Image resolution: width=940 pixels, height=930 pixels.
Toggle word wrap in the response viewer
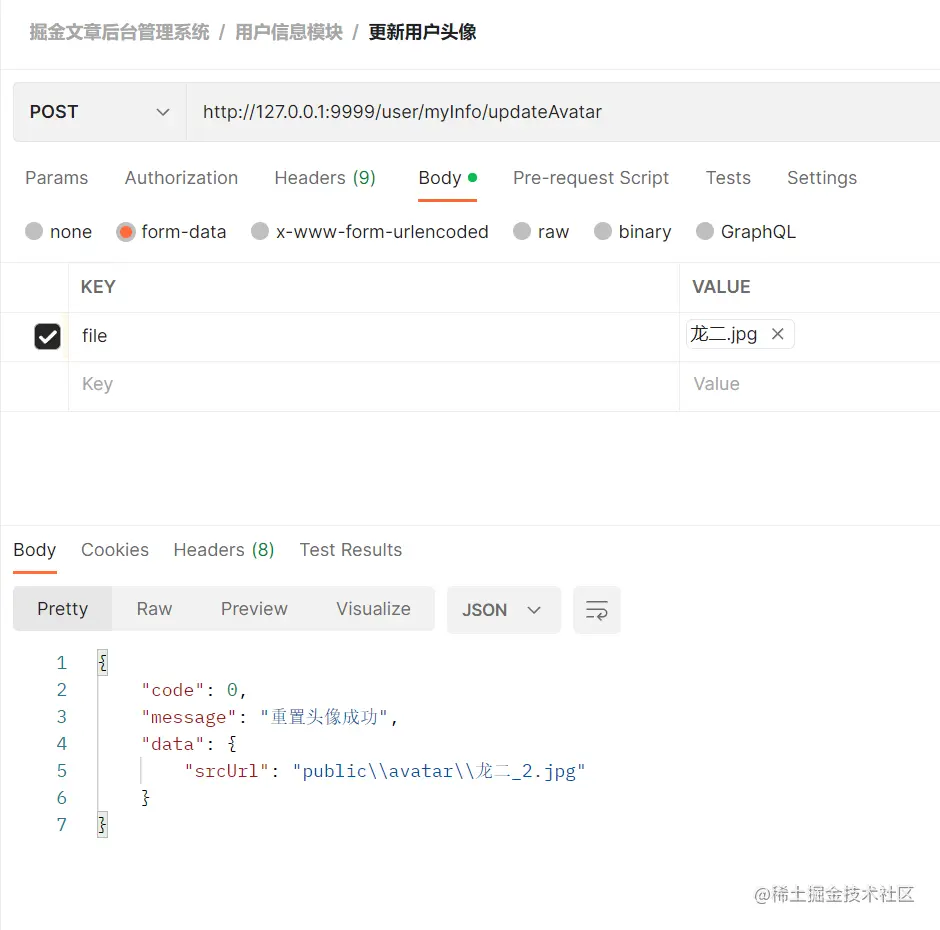pyautogui.click(x=596, y=610)
